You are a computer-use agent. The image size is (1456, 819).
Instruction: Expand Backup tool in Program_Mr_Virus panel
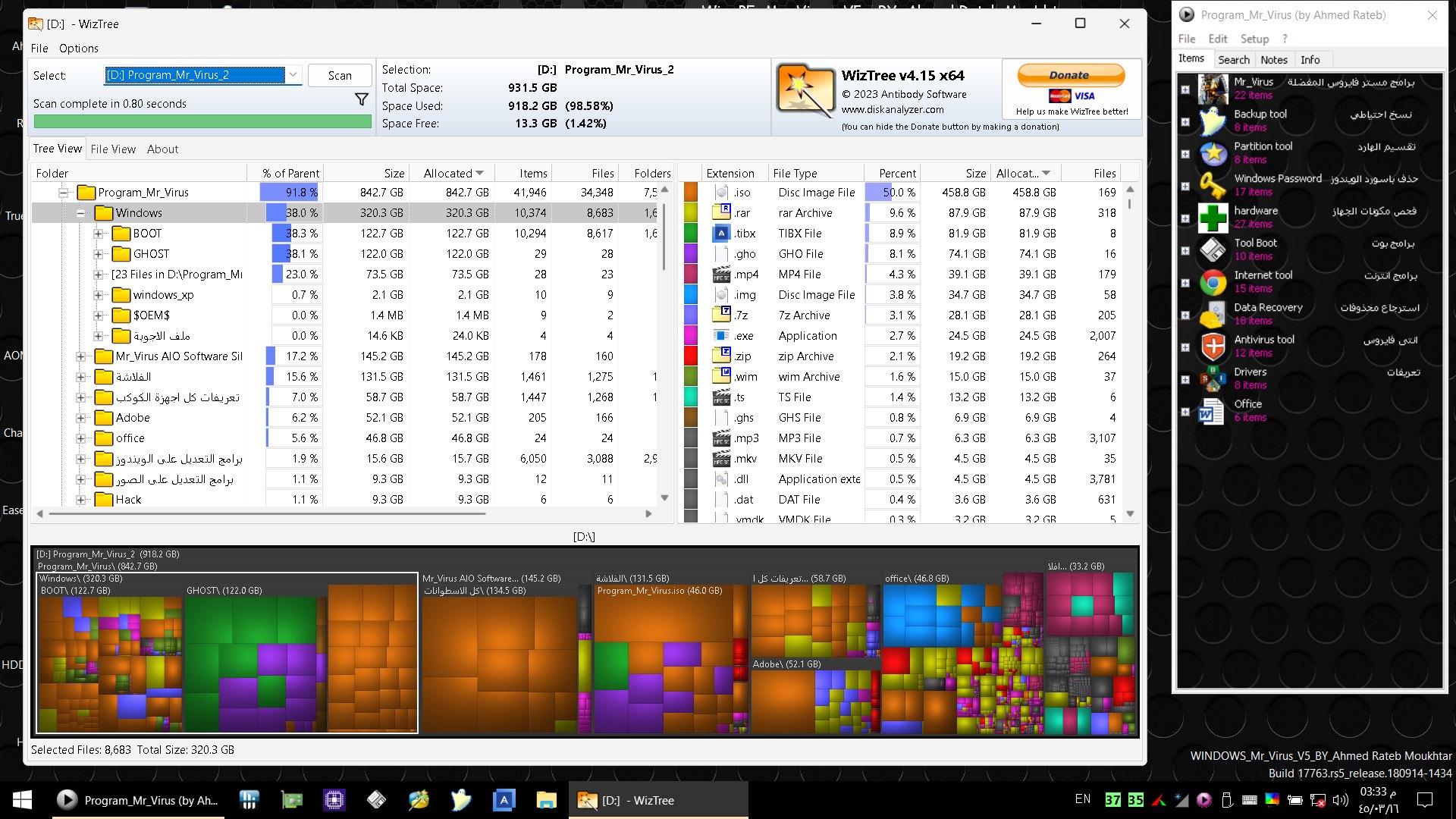pos(1185,121)
